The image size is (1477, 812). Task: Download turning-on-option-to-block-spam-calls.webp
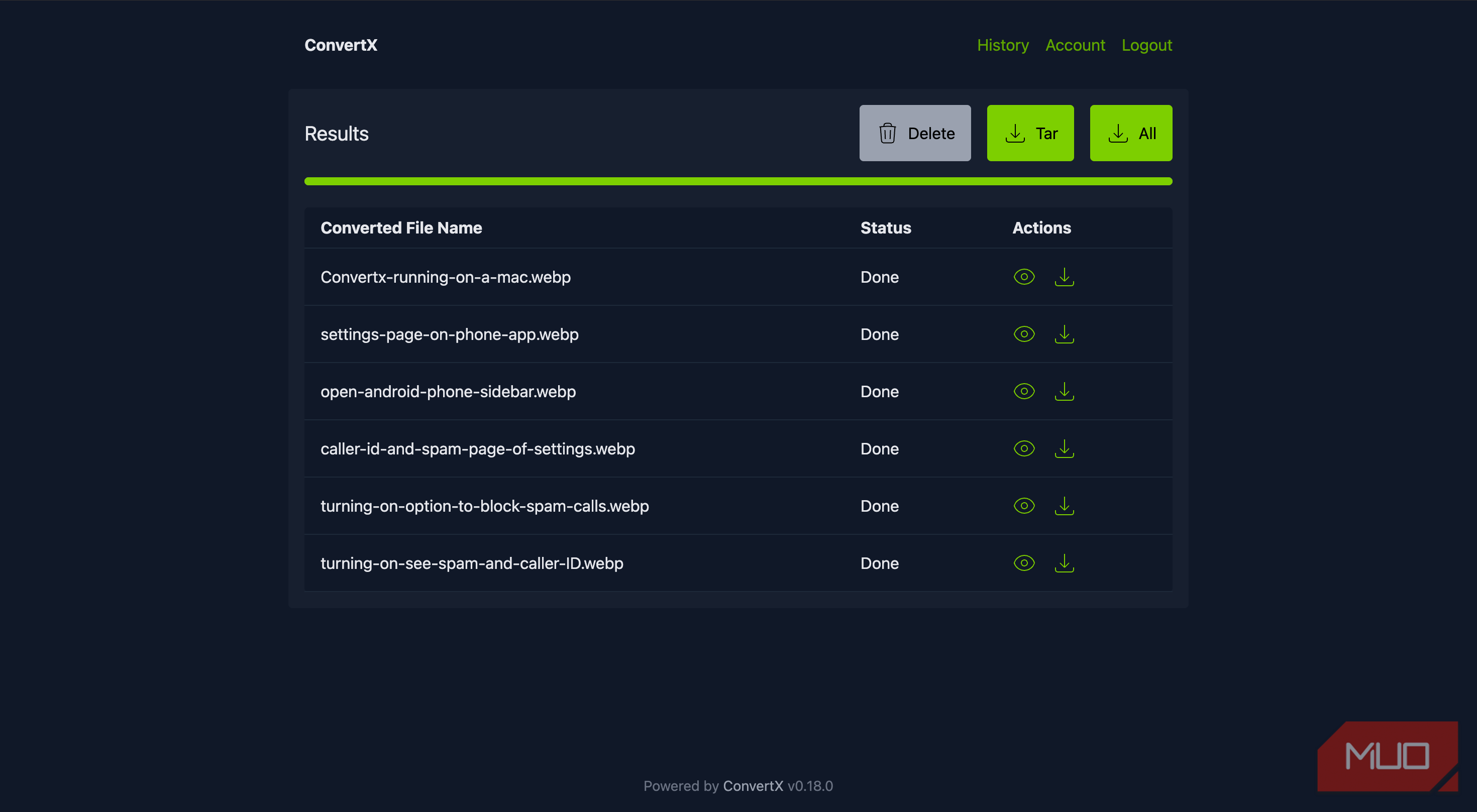[1064, 506]
